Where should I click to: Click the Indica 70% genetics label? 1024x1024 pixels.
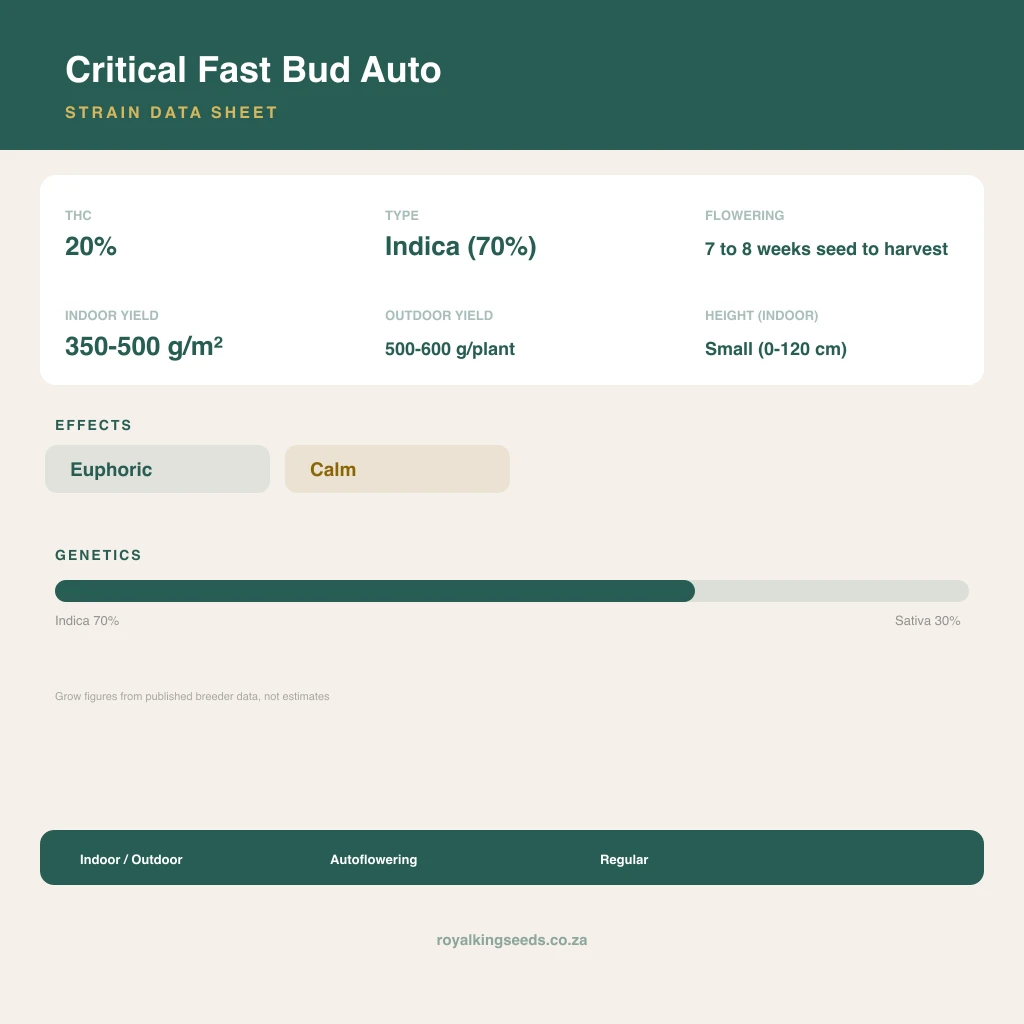pos(87,620)
